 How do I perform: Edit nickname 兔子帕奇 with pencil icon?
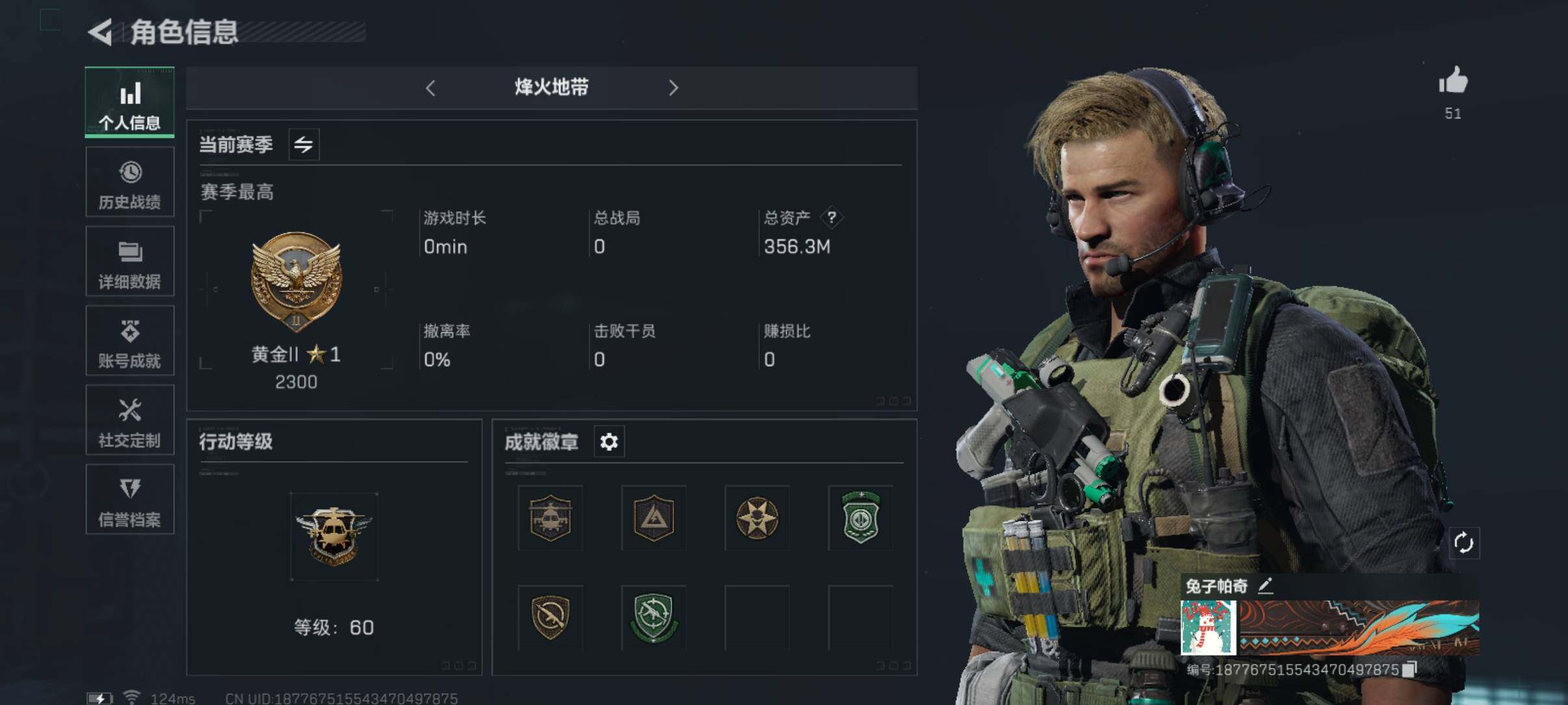point(1265,586)
